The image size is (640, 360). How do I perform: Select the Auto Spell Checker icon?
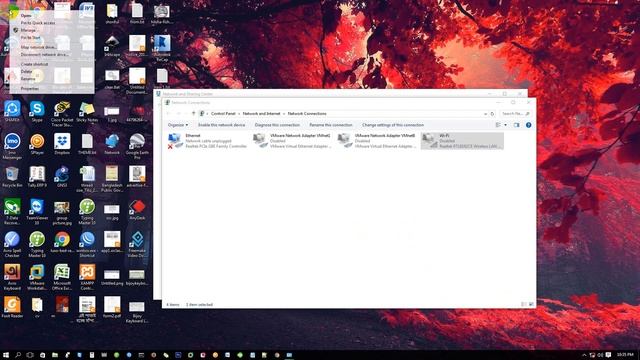tap(12, 244)
